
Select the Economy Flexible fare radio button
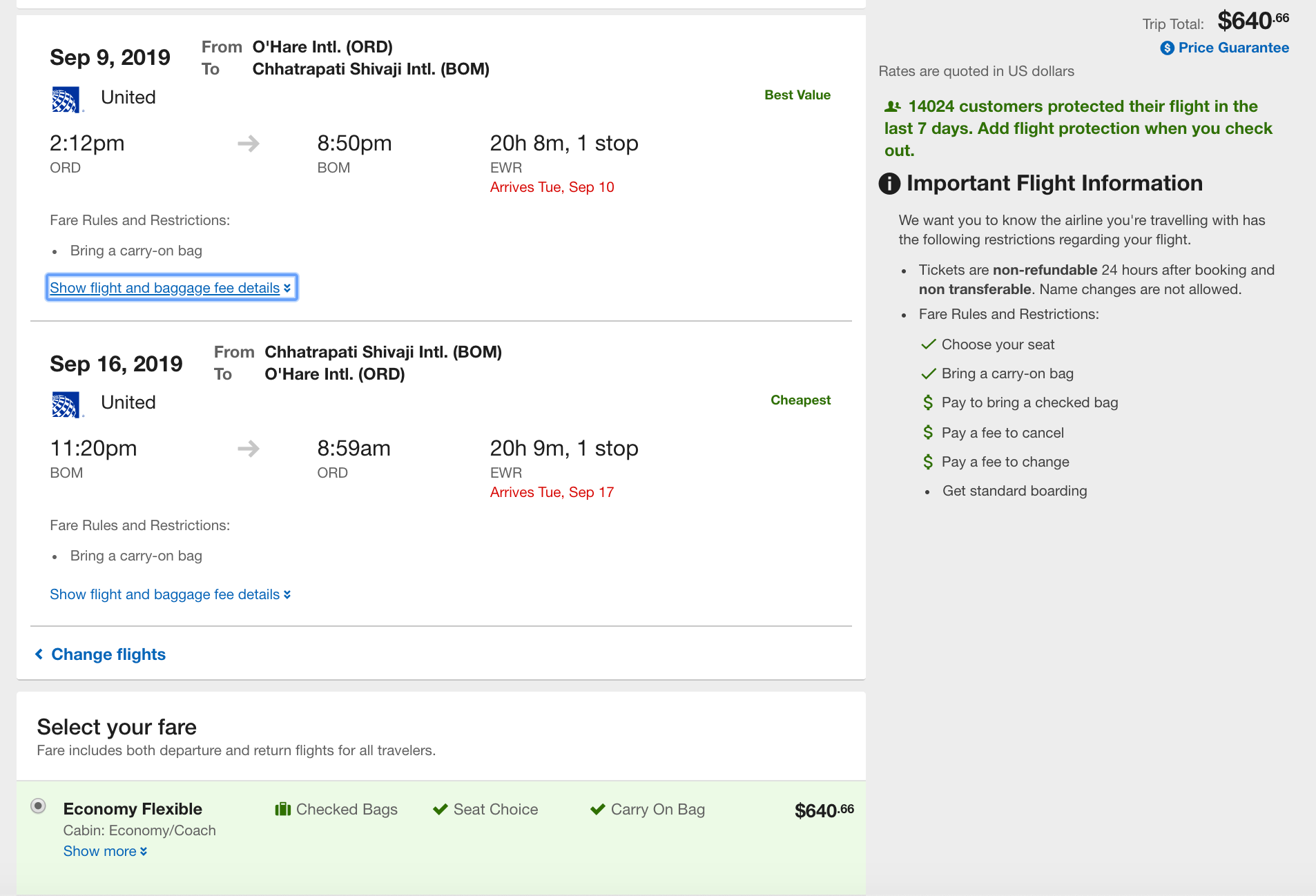point(39,806)
